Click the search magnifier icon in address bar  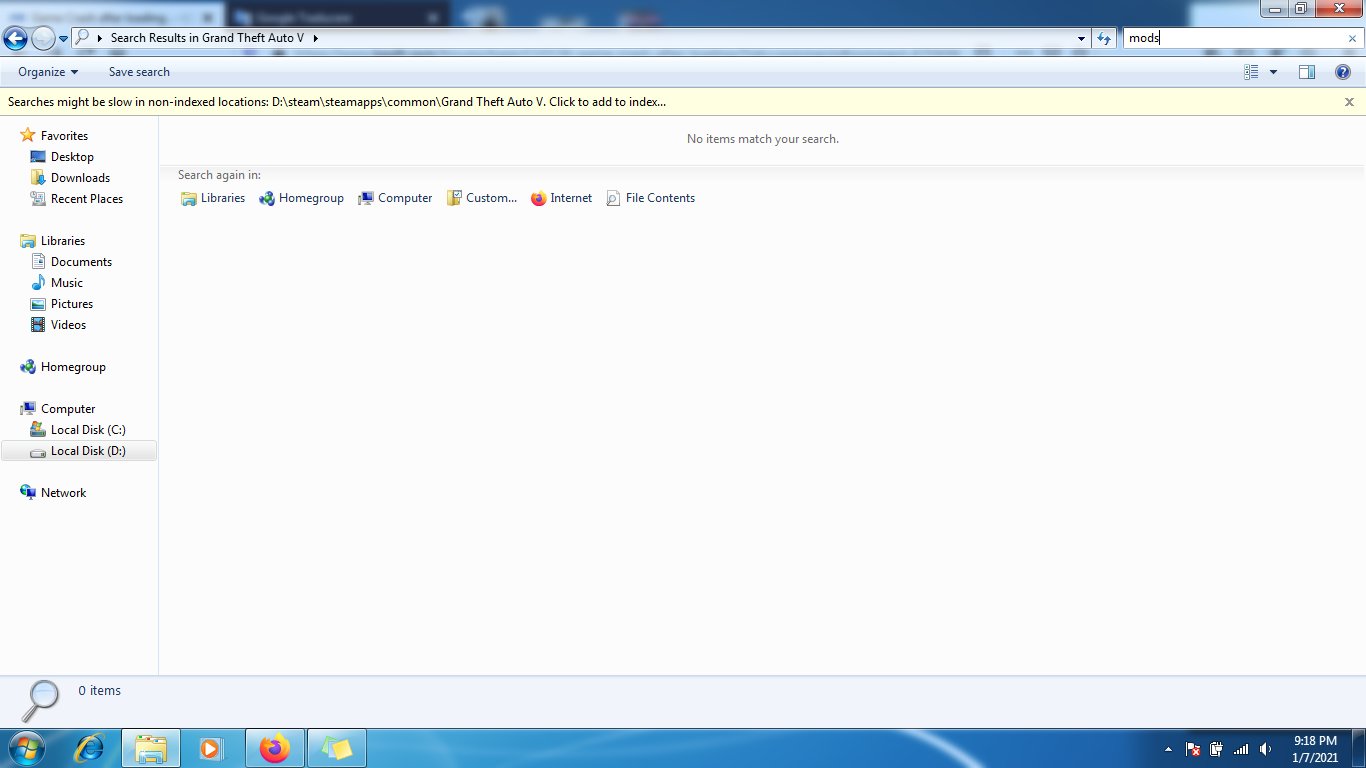83,38
